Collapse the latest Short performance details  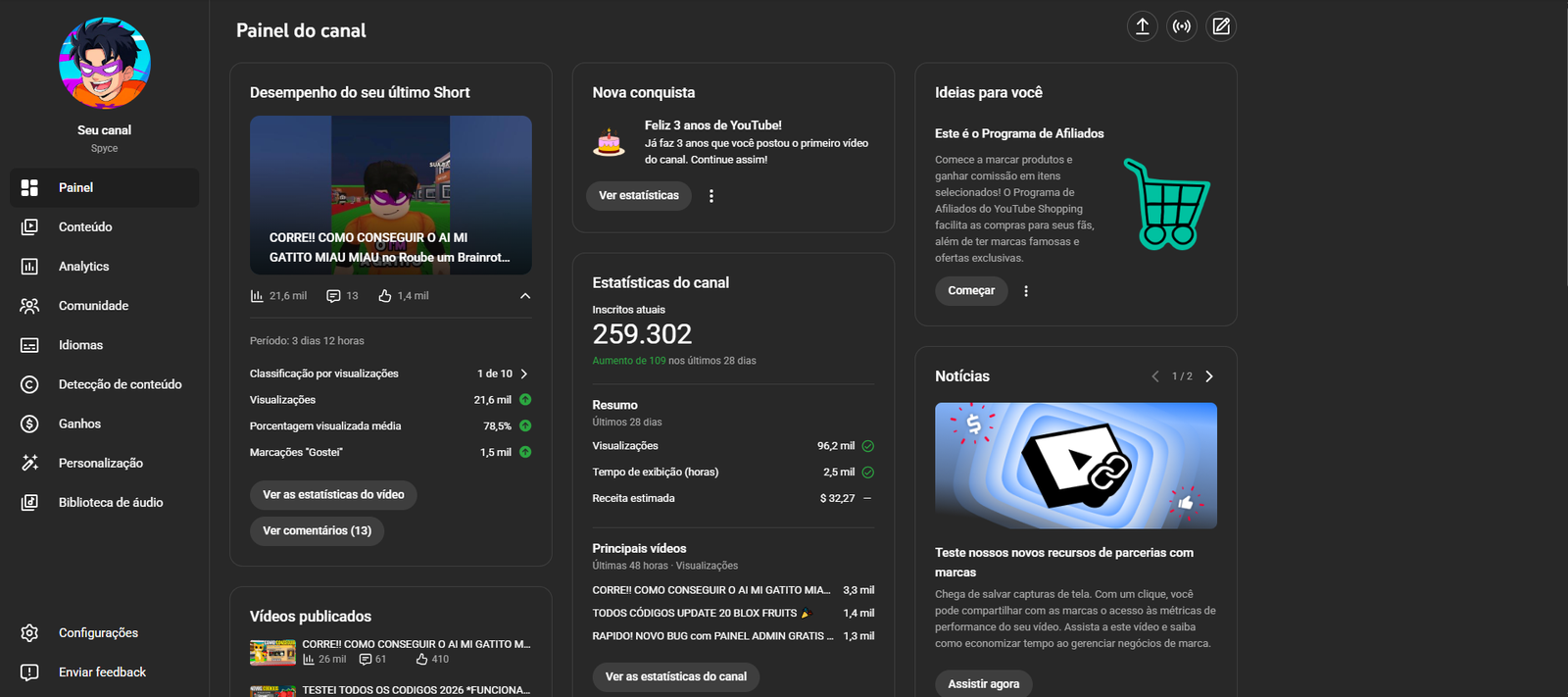pyautogui.click(x=525, y=296)
